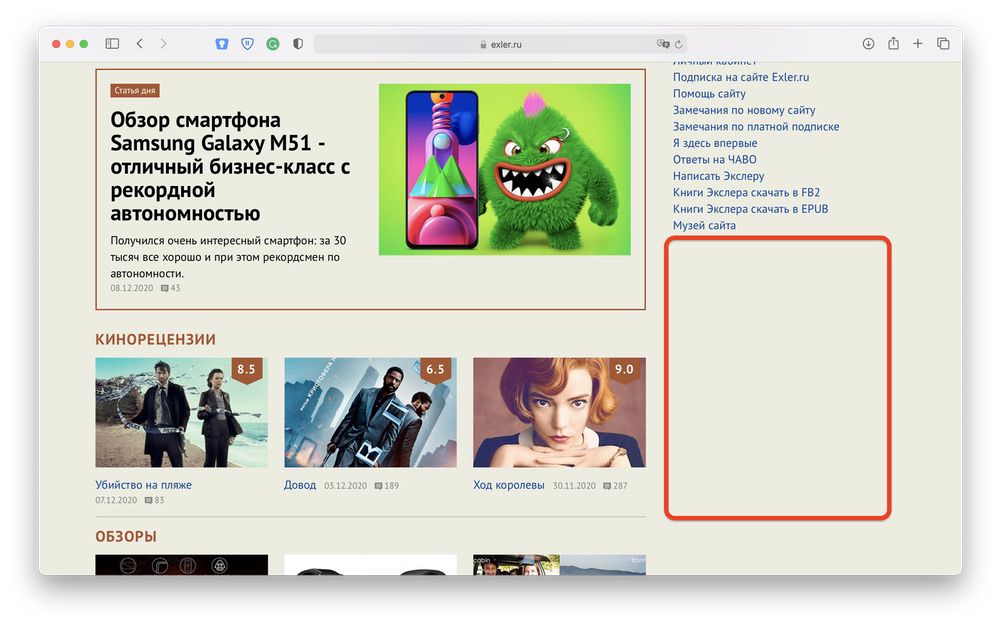Open the share menu icon

point(893,43)
